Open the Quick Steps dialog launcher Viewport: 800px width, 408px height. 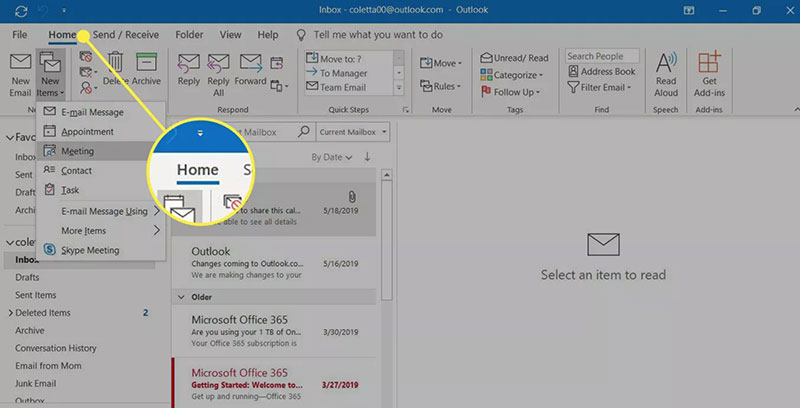(406, 110)
